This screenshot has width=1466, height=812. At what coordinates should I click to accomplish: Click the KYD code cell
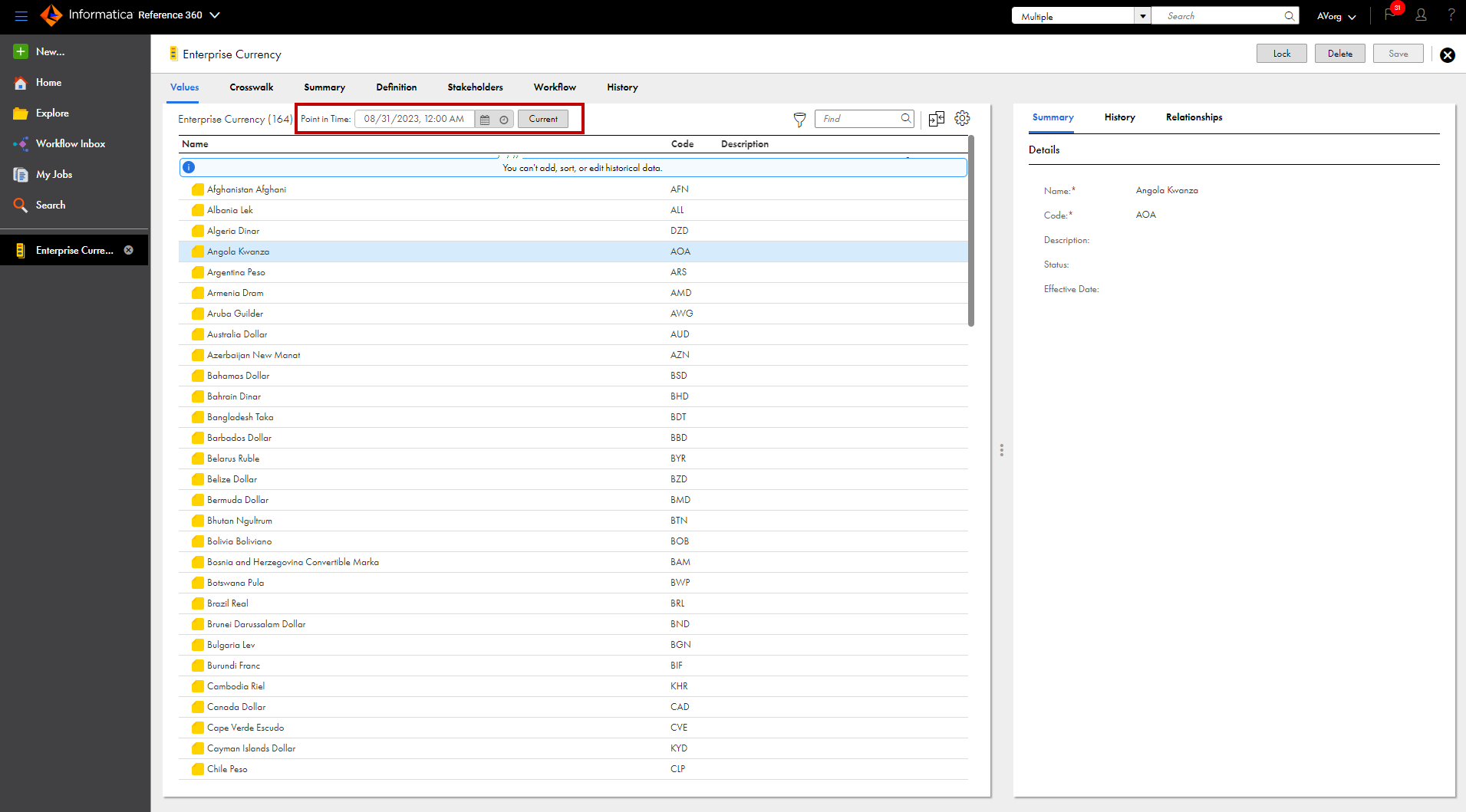pyautogui.click(x=679, y=748)
